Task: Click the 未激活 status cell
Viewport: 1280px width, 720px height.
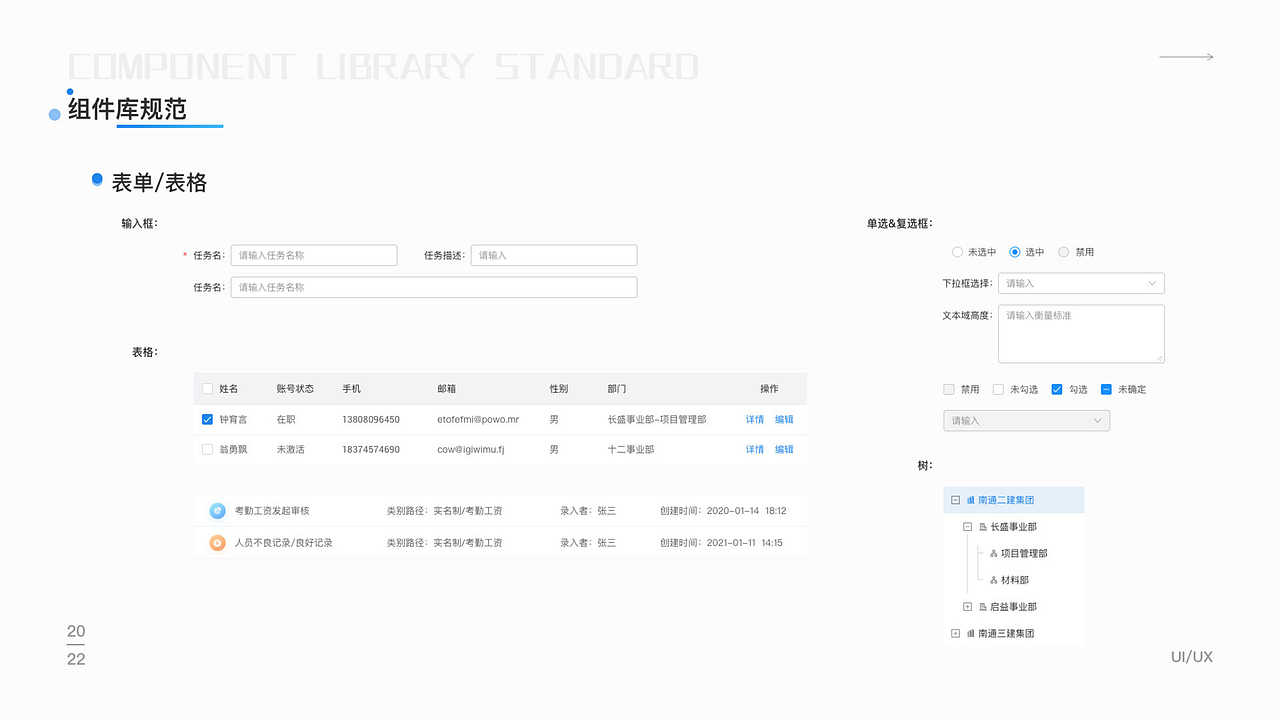Action: (x=291, y=450)
